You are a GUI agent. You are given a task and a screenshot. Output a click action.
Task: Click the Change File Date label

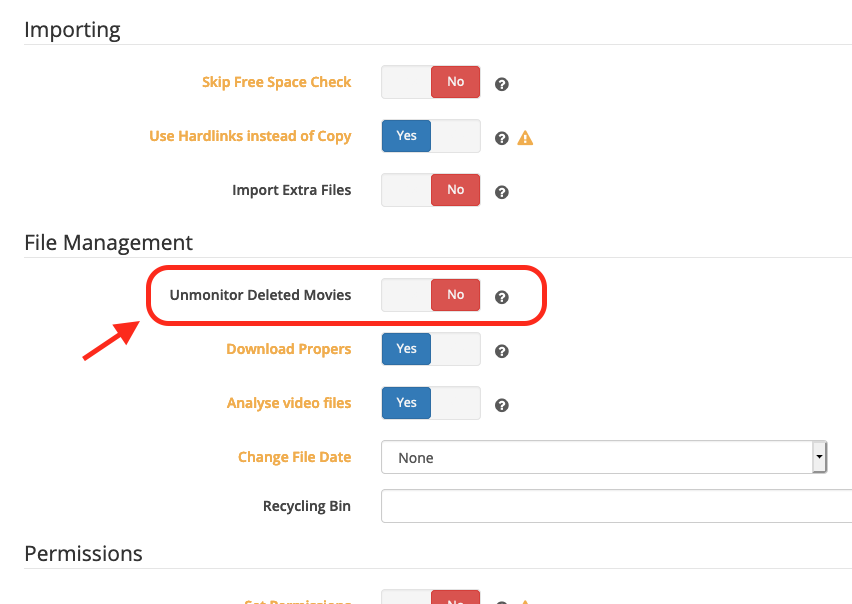click(295, 457)
